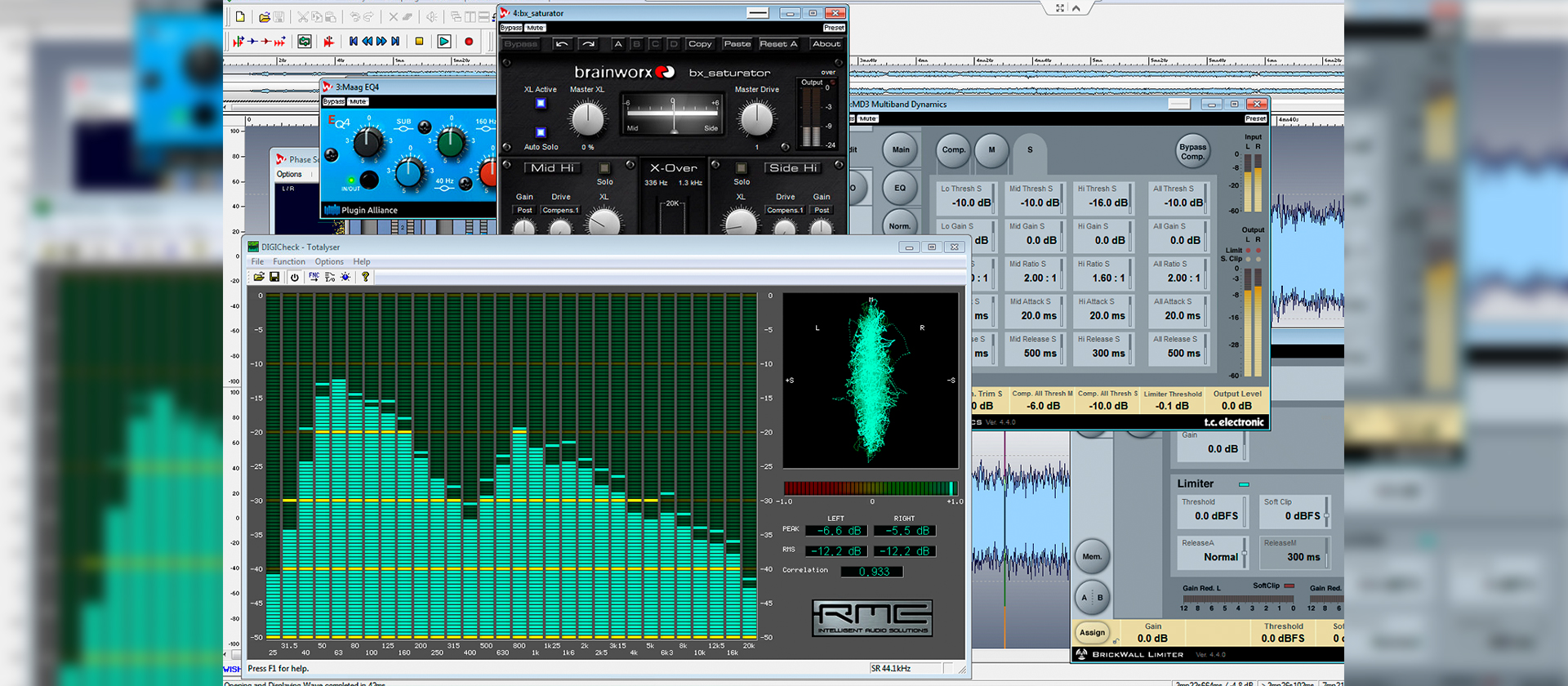This screenshot has width=1568, height=686.
Task: Click the redo arrow in bx_saturator
Action: [588, 44]
